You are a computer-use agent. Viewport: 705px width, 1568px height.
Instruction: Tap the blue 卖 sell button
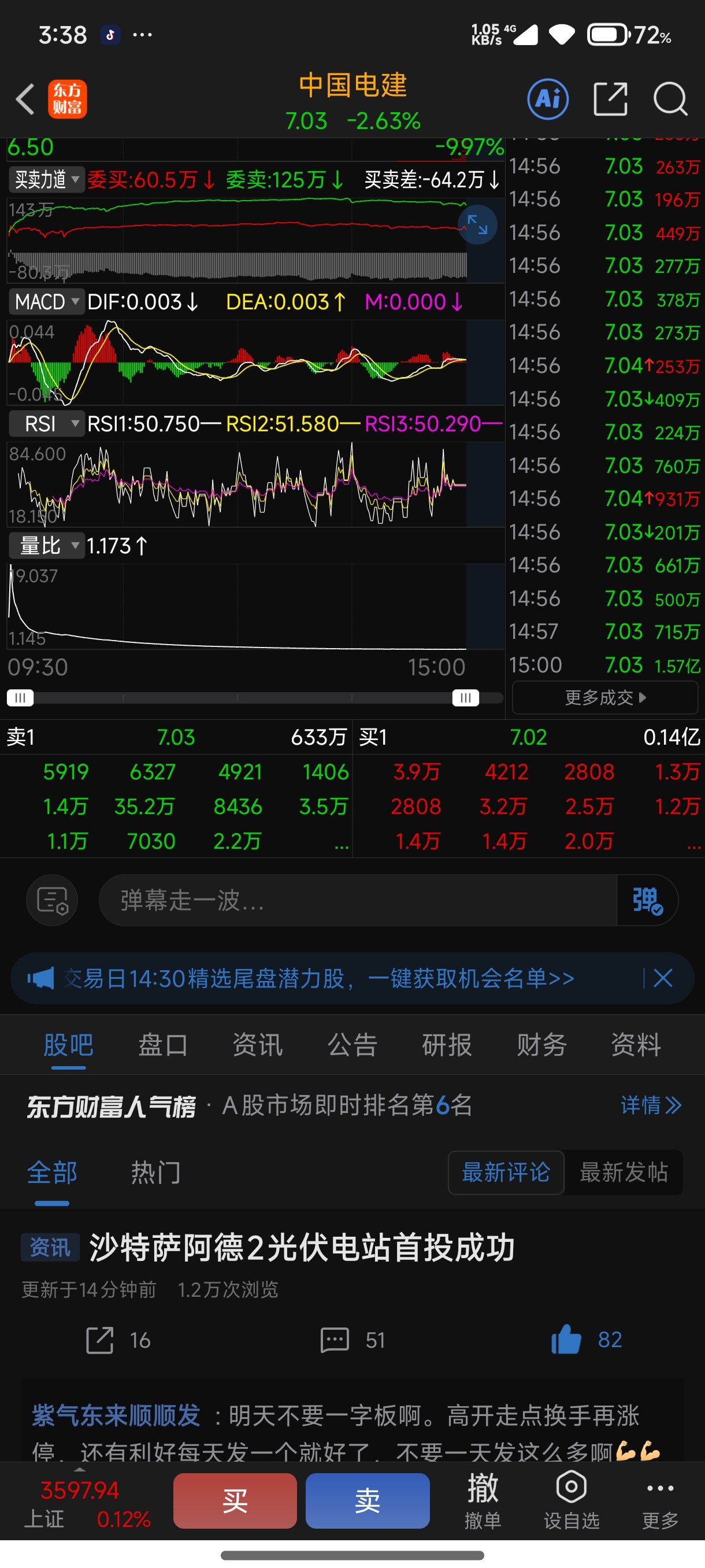click(368, 1500)
